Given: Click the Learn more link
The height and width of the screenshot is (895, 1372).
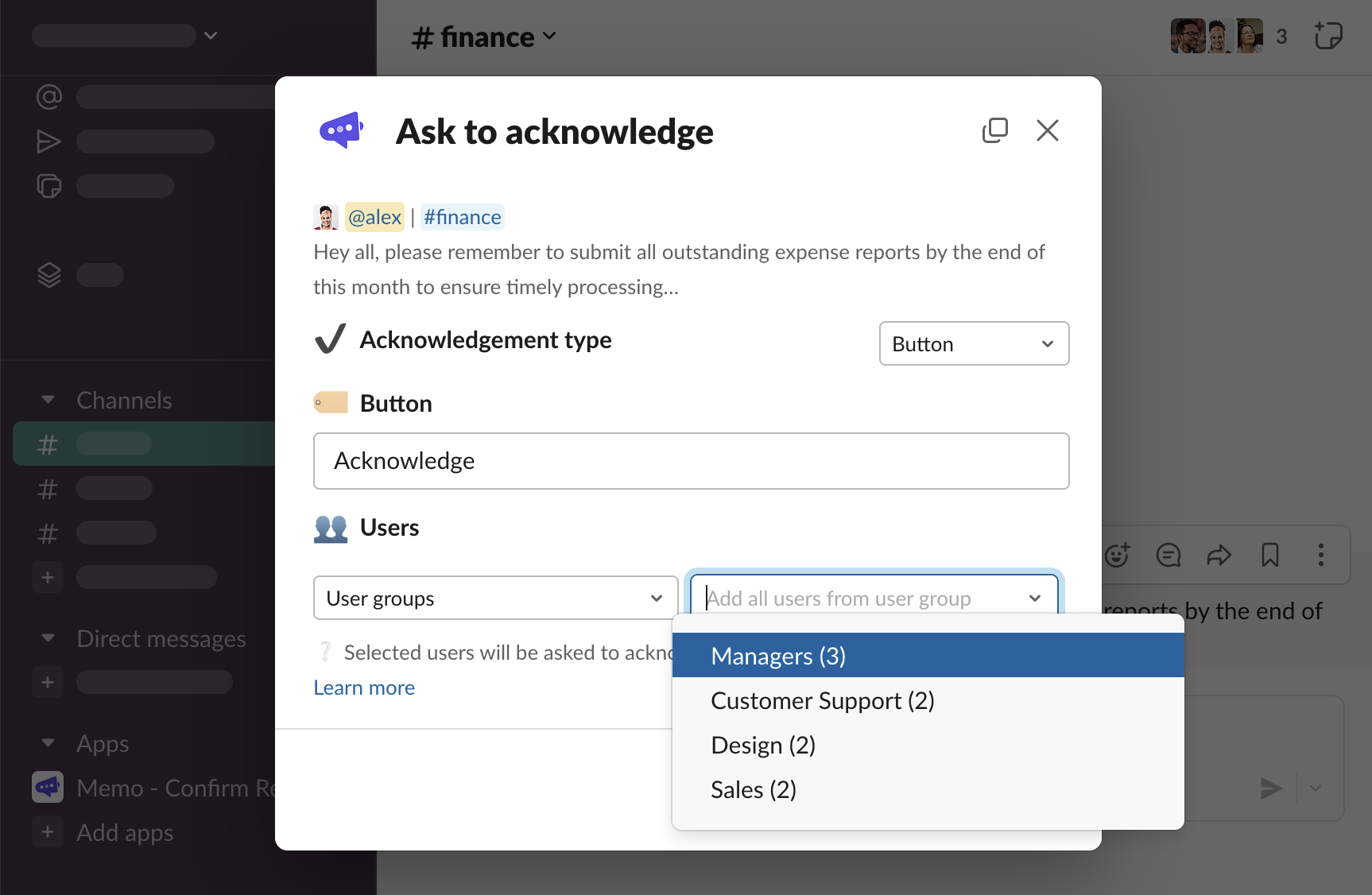Looking at the screenshot, I should pos(364,688).
